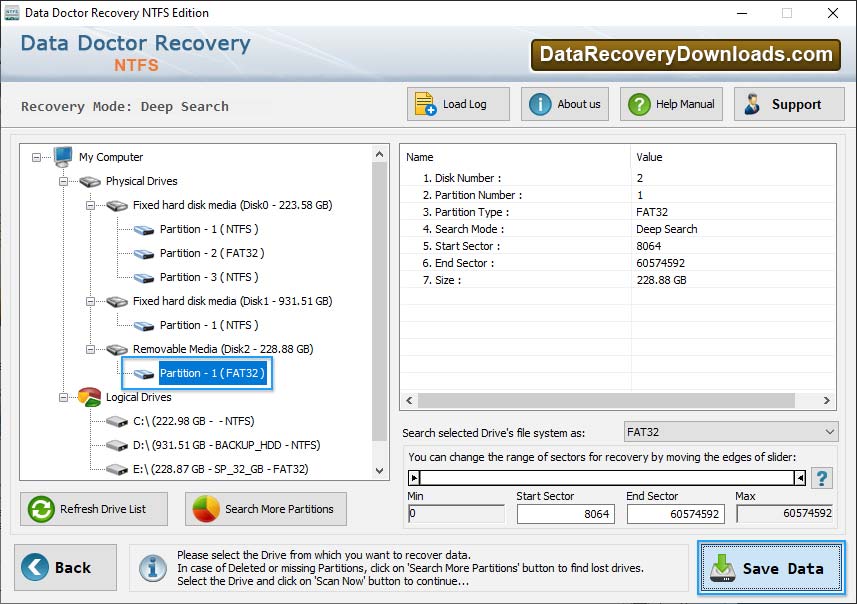Viewport: 857px width, 604px height.
Task: Collapse Fixed hard disk Disk1 node
Action: tap(91, 302)
